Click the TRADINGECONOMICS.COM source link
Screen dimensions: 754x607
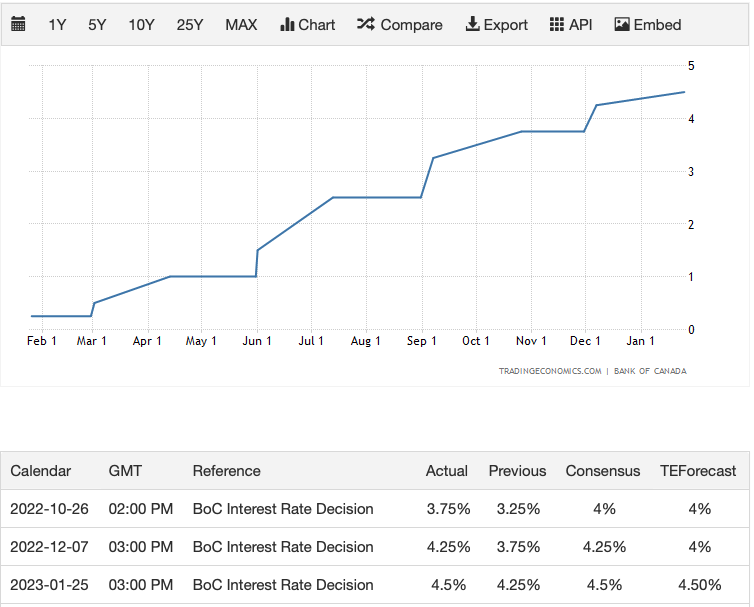coord(550,371)
